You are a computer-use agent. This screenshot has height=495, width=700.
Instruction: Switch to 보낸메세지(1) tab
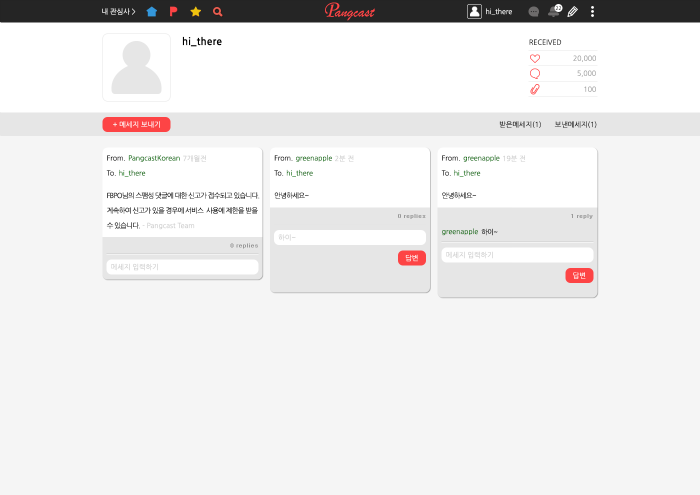pos(576,124)
